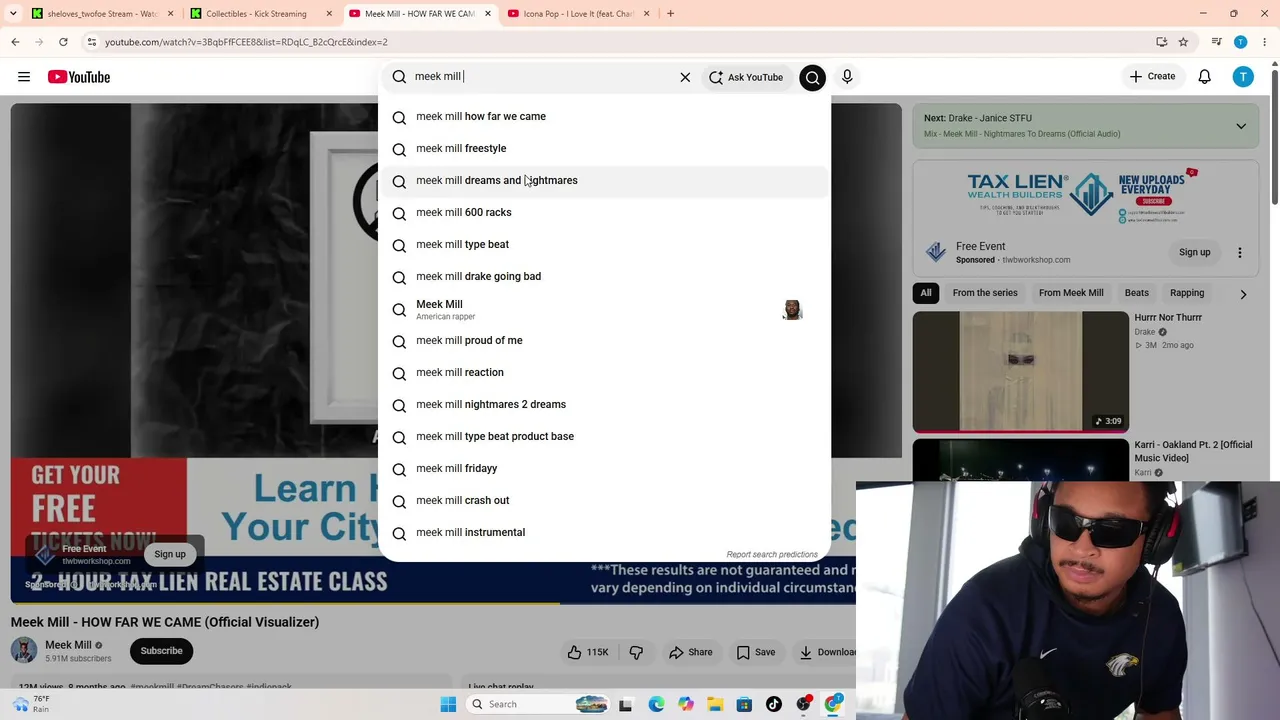Screen dimensions: 1280x720
Task: Open the Hurrr Nor Thurrr video thumbnail
Action: tap(1021, 372)
